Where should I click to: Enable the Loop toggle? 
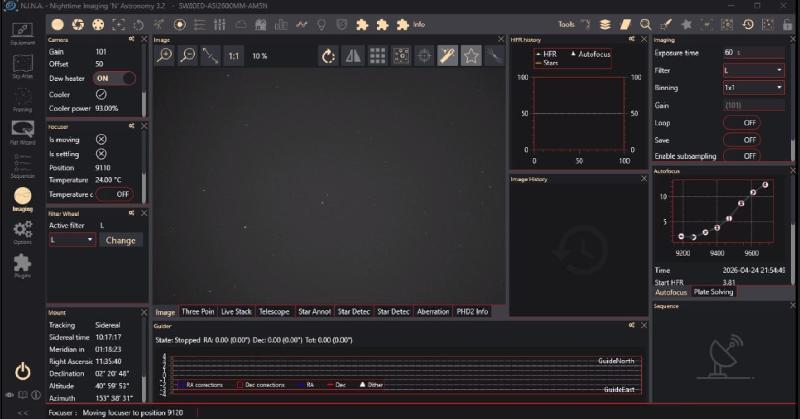(741, 122)
